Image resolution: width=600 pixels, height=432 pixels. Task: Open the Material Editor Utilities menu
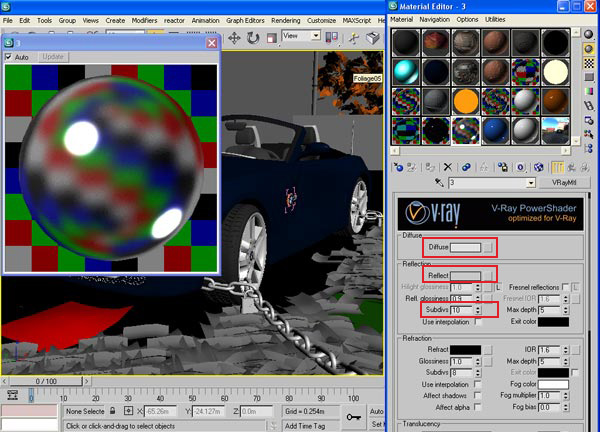497,19
